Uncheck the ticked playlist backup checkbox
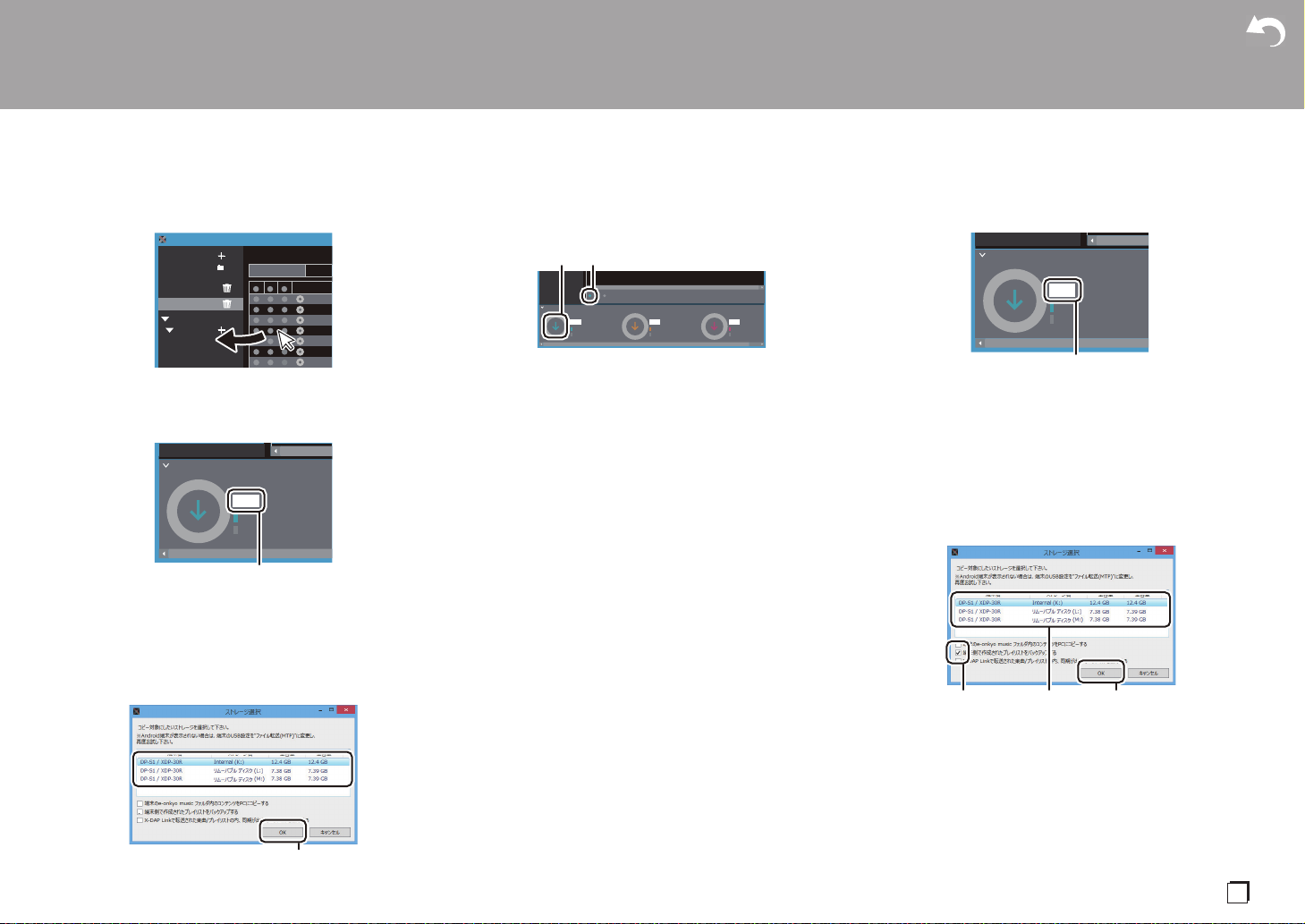Screen dimensions: 1305x924 (959, 653)
